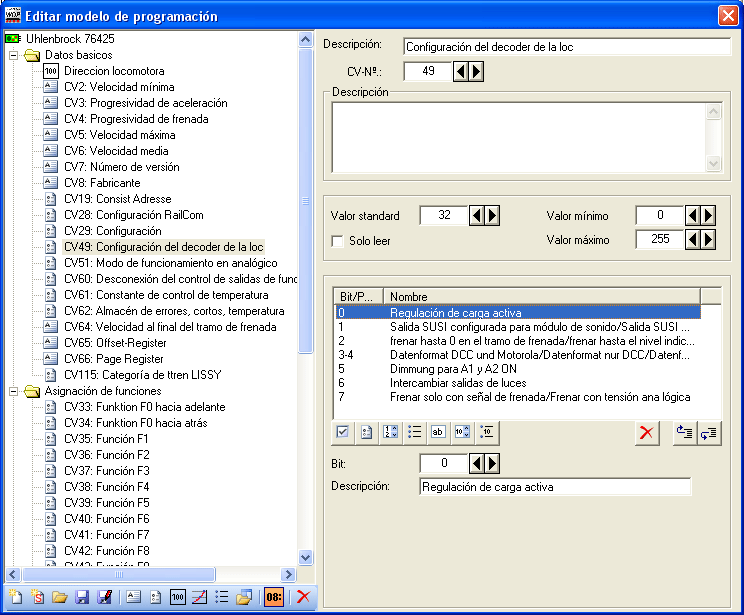Toggle the orange '08:' button
This screenshot has width=744, height=615.
[x=274, y=596]
